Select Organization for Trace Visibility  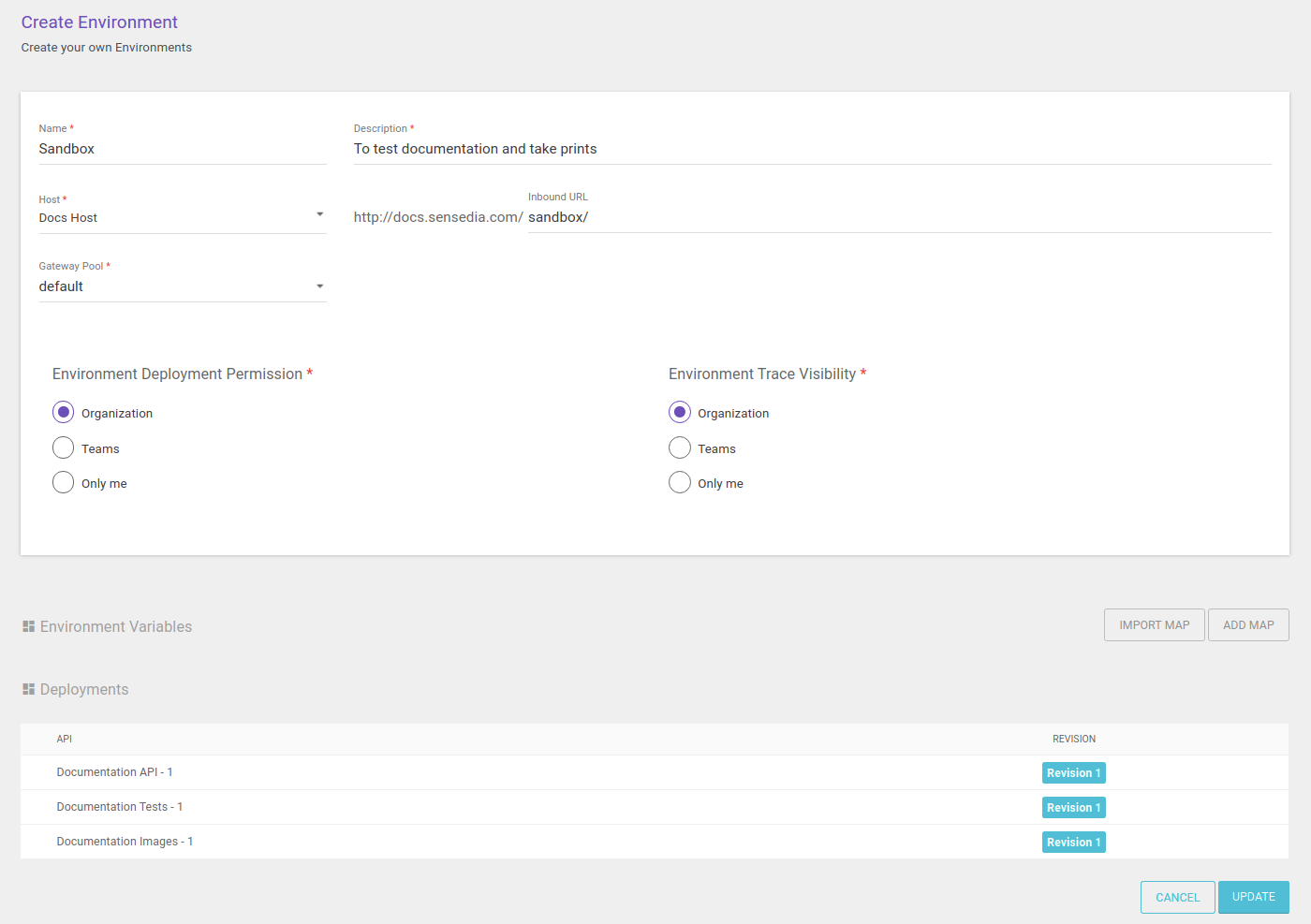[680, 413]
